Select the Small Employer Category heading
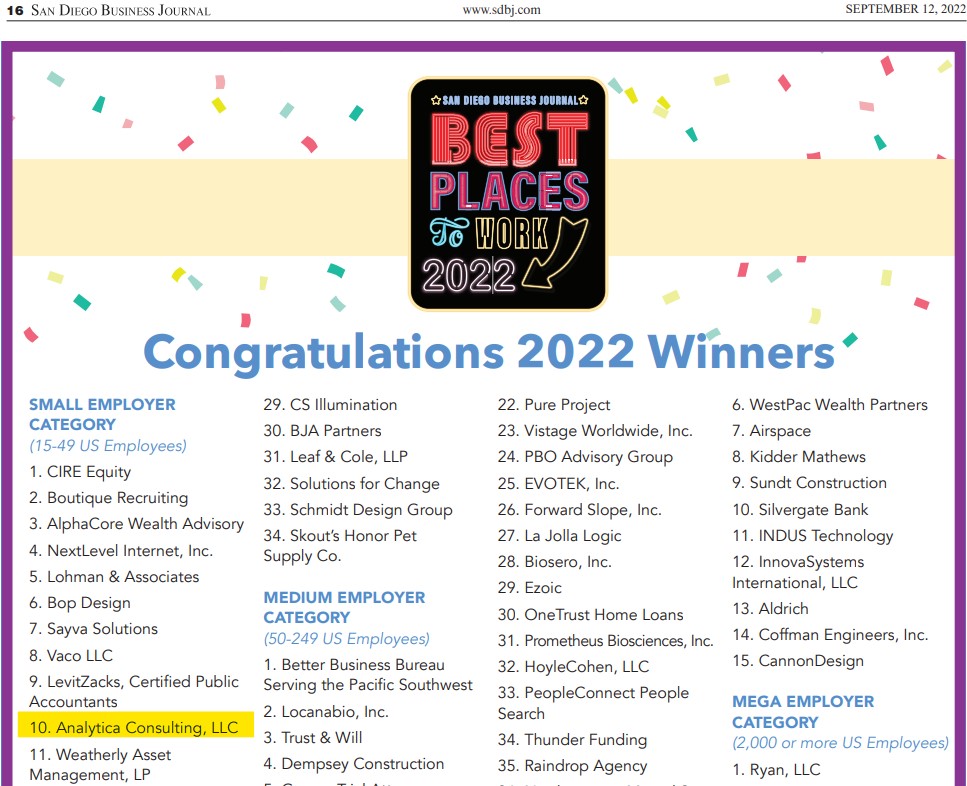Screen dimensions: 967x786 [102, 414]
